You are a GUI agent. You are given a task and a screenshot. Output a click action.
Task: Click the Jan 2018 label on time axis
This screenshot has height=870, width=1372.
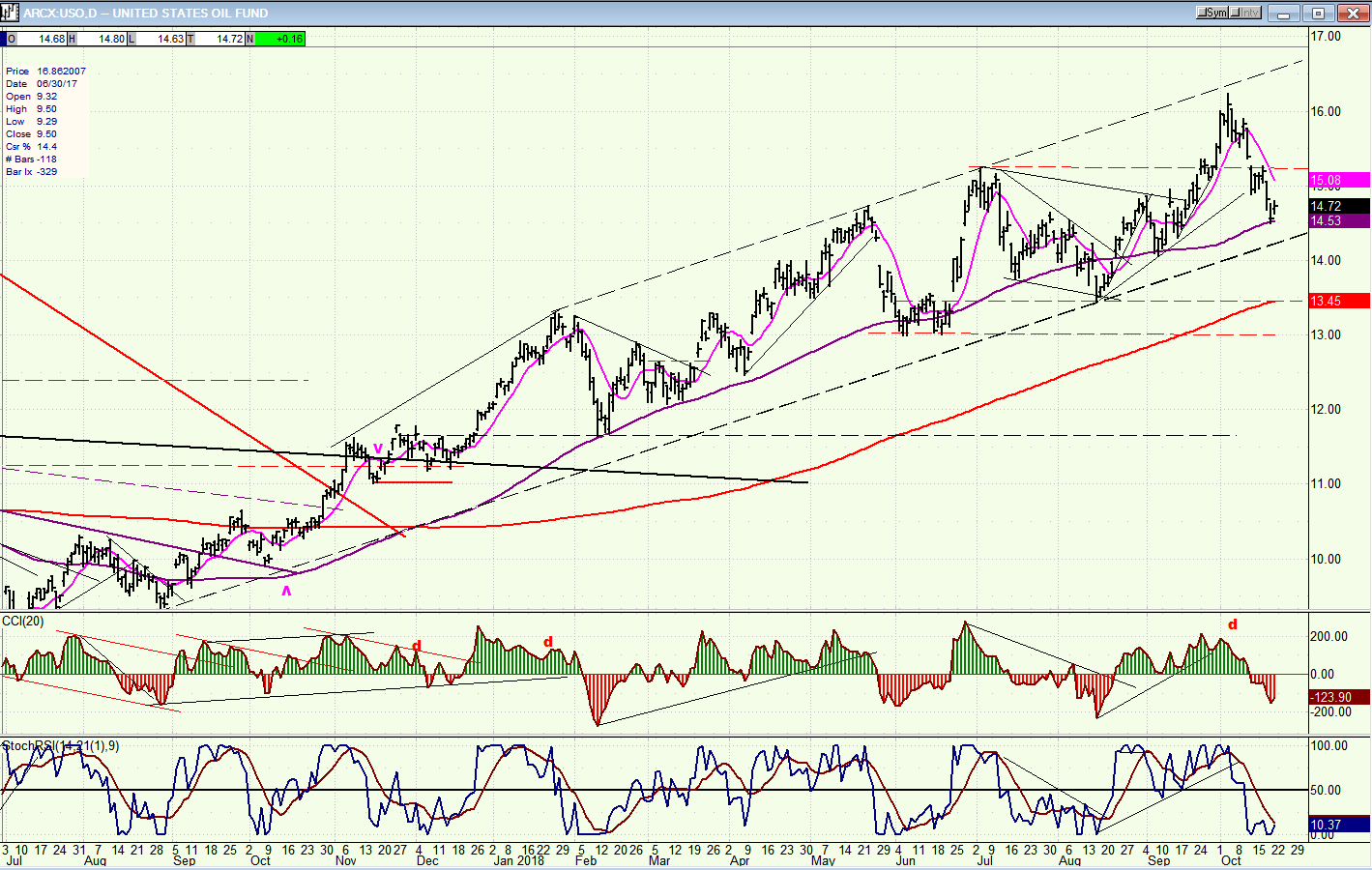(517, 860)
